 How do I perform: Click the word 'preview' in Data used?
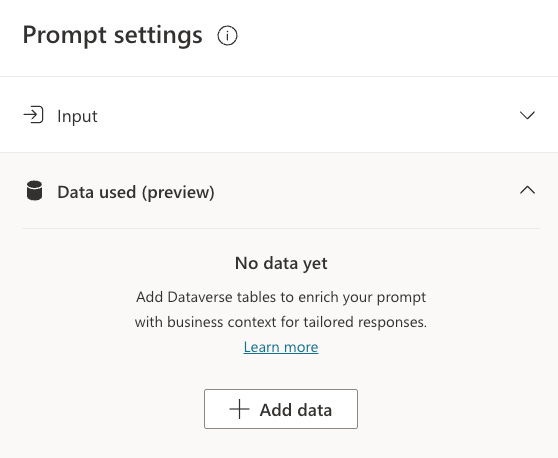[x=178, y=193]
